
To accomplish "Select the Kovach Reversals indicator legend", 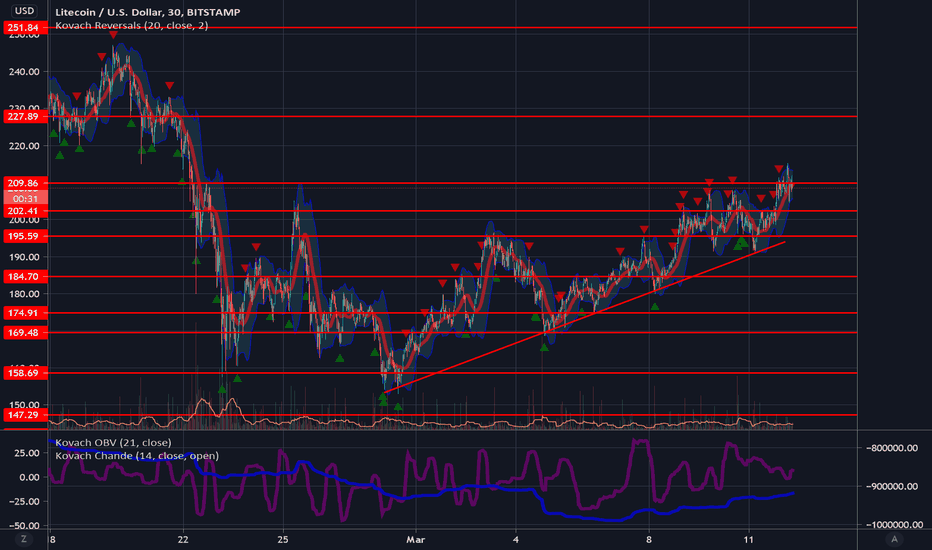I will 131,26.
